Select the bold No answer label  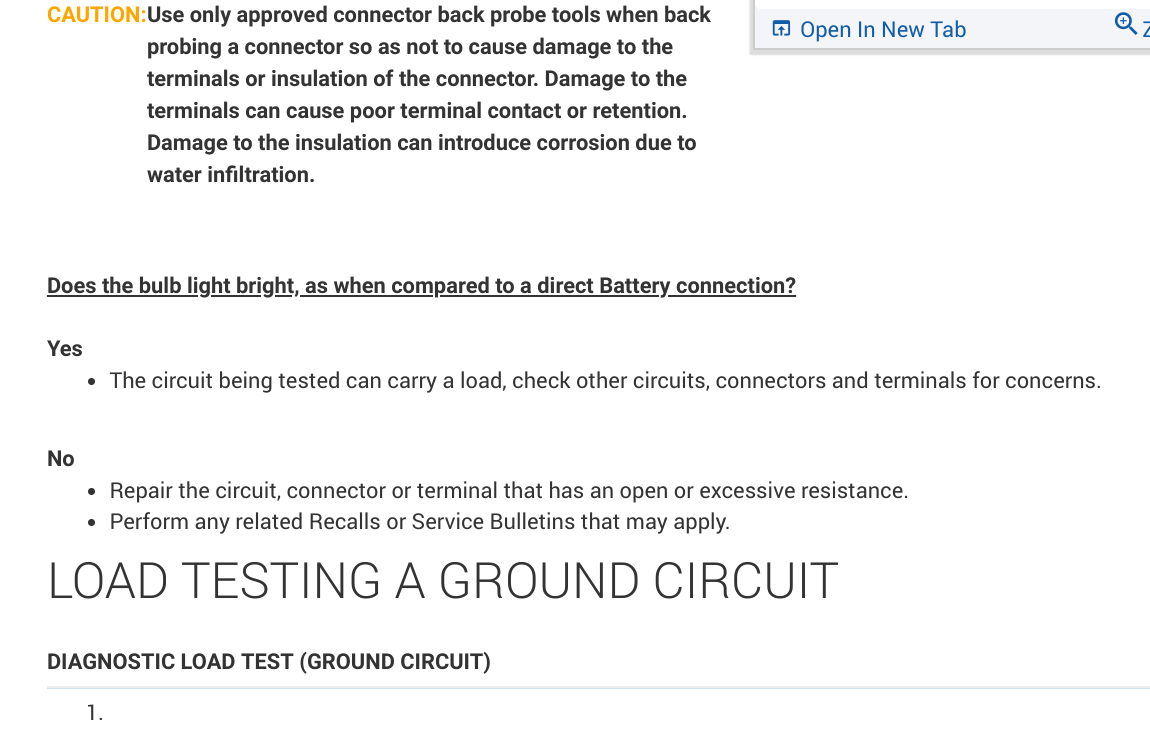click(61, 458)
